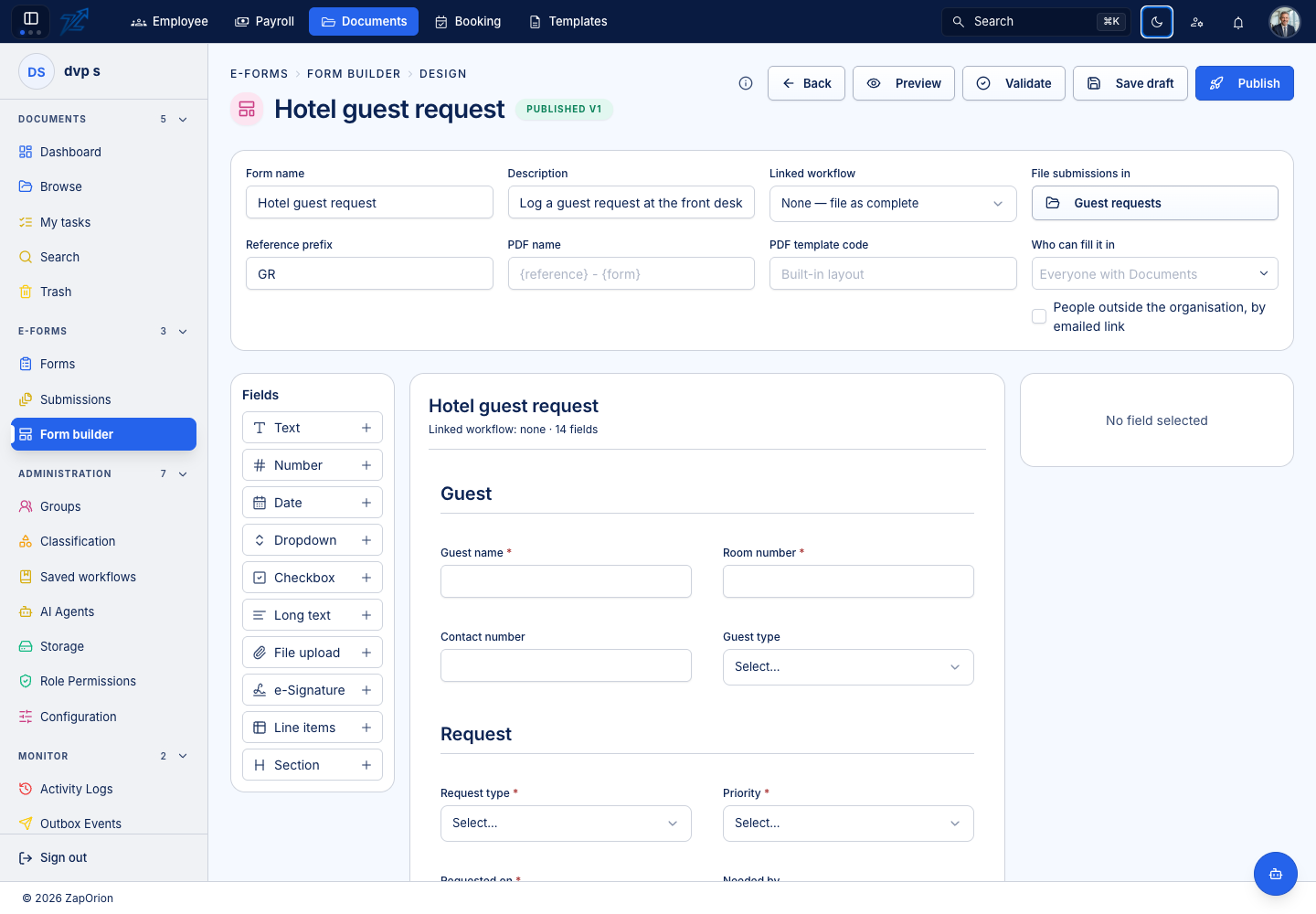This screenshot has height=914, width=1316.
Task: Click the Preview button
Action: click(904, 83)
